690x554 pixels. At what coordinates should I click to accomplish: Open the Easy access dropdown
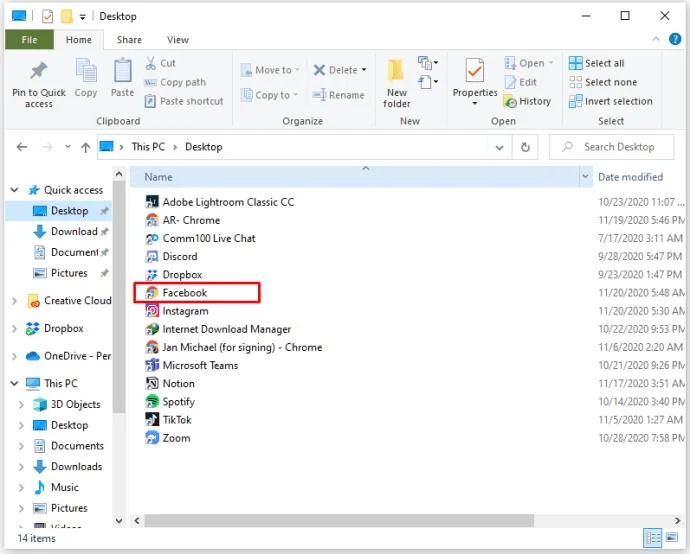(x=428, y=82)
